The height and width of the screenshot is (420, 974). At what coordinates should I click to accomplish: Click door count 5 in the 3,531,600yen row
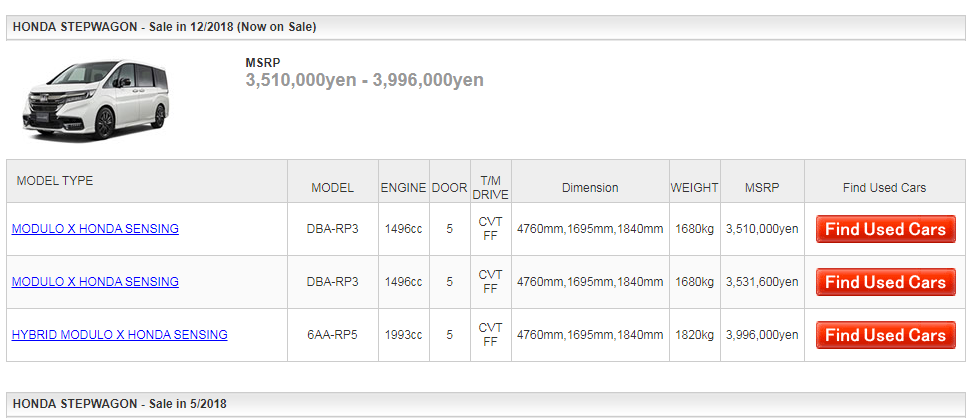(449, 282)
